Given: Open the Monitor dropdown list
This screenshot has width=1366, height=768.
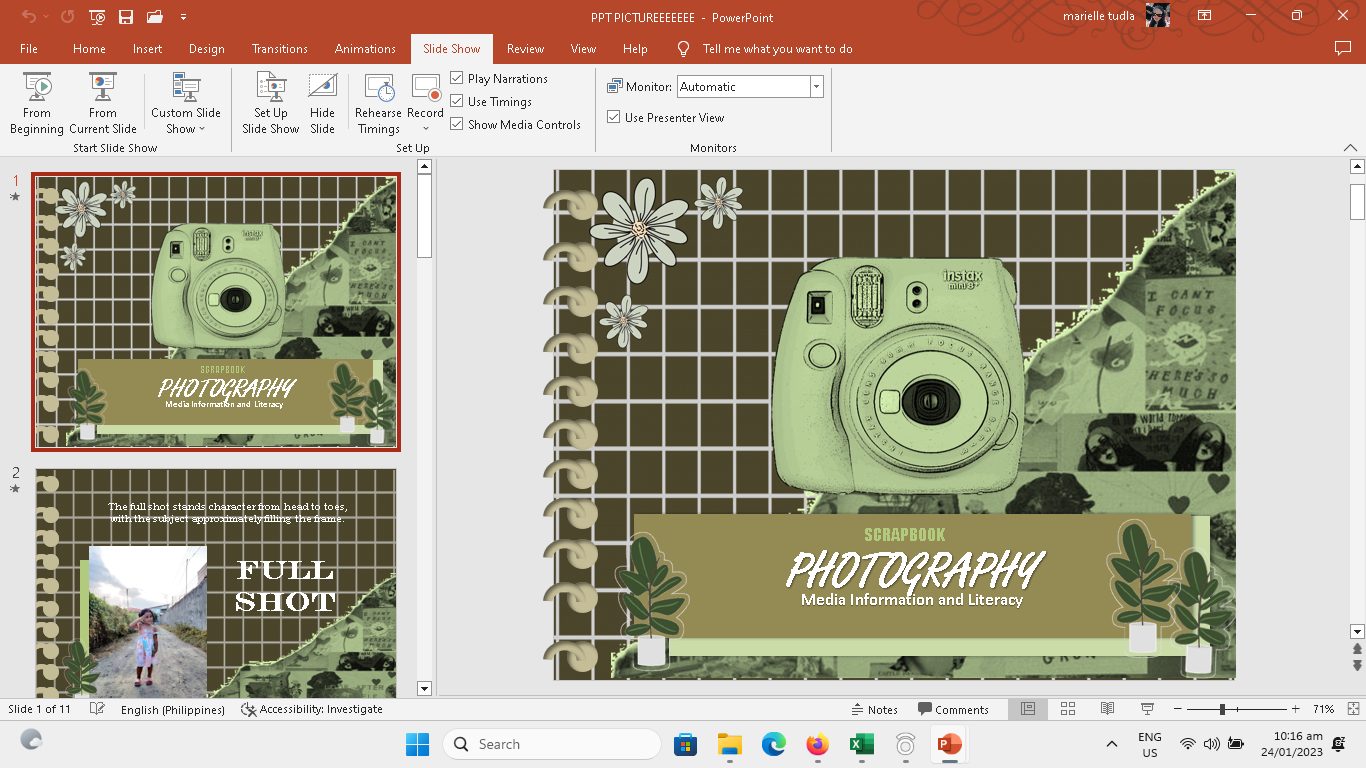Looking at the screenshot, I should pyautogui.click(x=816, y=87).
